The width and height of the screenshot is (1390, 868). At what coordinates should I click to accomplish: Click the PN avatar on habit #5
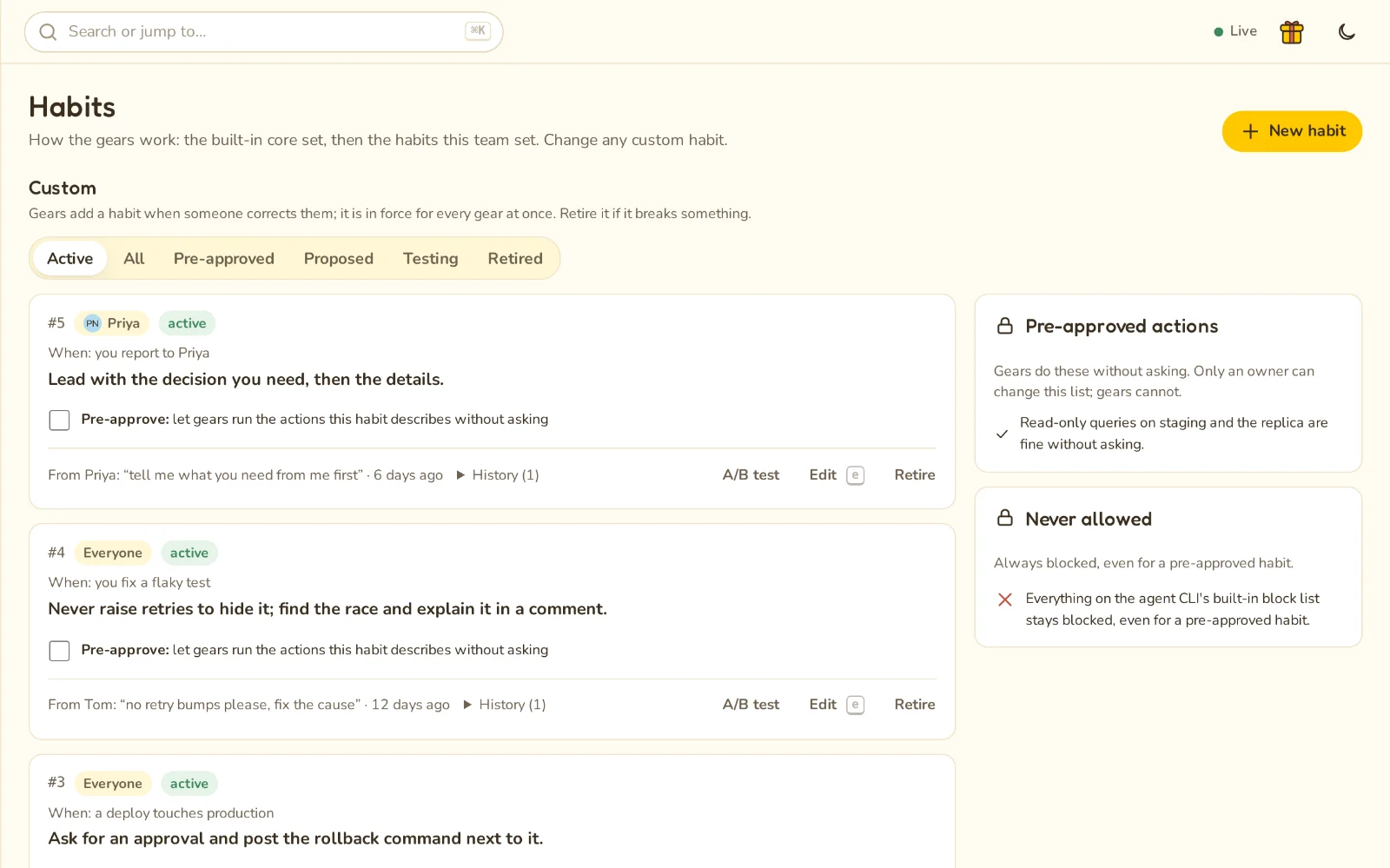[92, 323]
